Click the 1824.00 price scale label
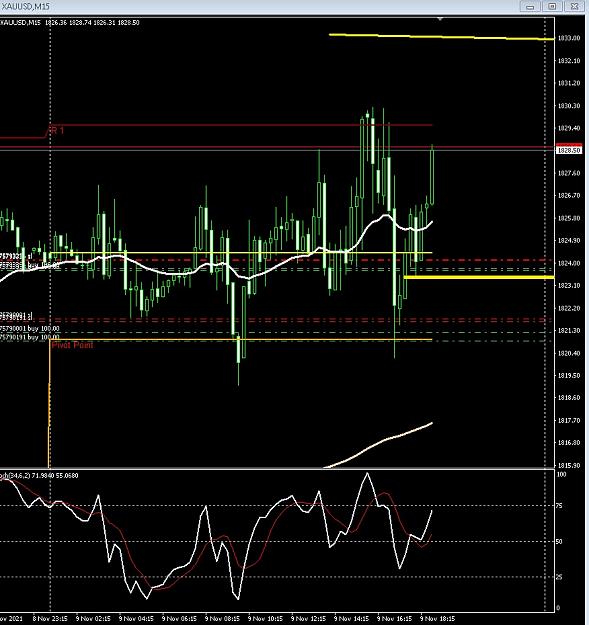 (569, 263)
